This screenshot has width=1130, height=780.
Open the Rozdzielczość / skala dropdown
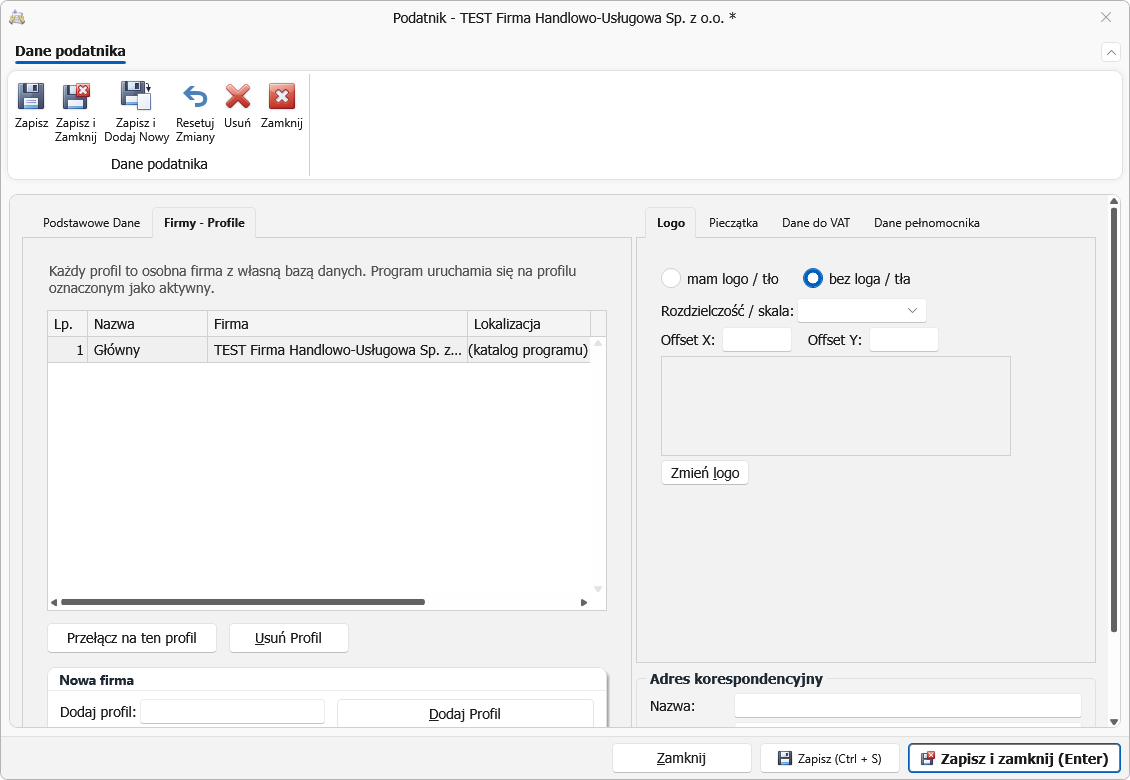(x=861, y=311)
